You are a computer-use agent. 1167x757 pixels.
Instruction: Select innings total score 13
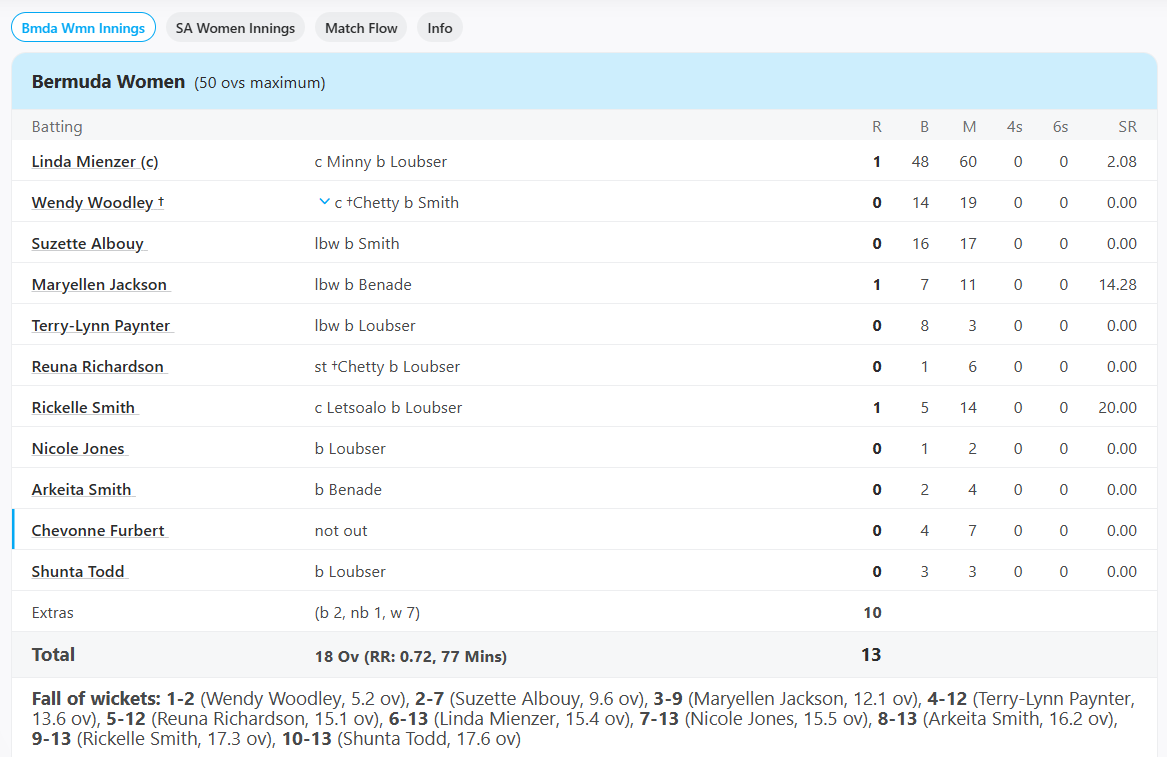872,654
